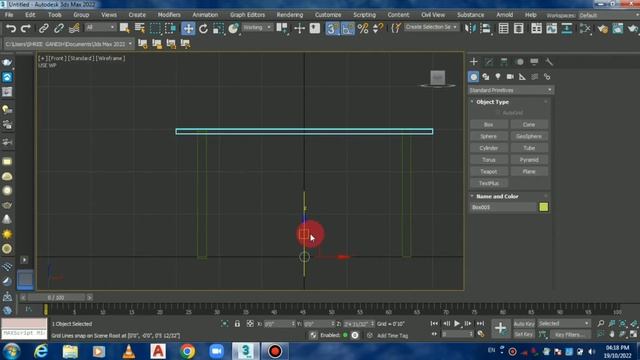Open the Curve Editor icon

(551, 28)
